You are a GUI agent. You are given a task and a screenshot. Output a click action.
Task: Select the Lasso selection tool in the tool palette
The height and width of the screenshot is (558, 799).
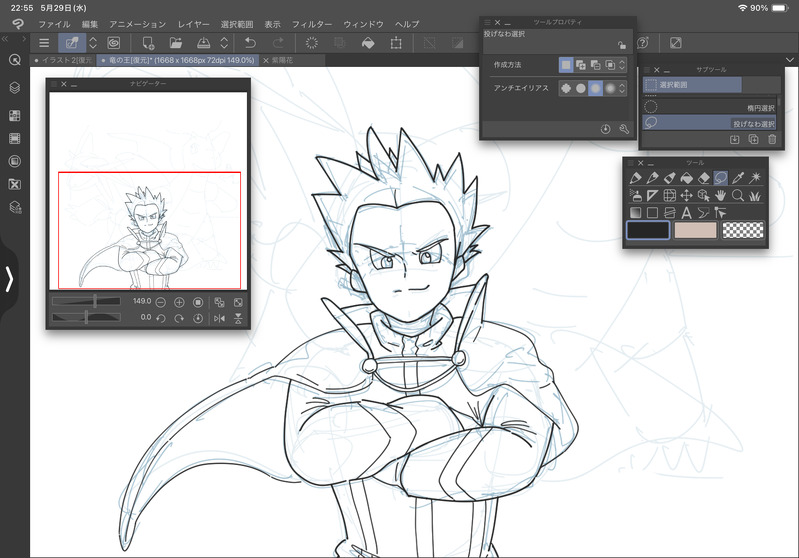(x=721, y=178)
